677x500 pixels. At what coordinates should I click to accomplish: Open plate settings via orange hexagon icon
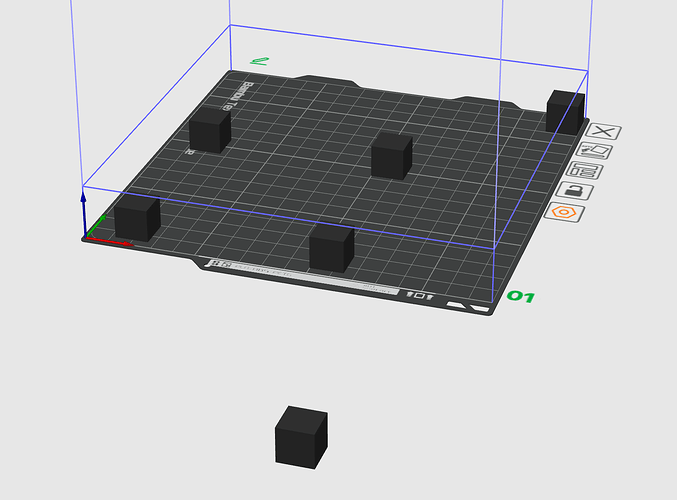[x=564, y=212]
